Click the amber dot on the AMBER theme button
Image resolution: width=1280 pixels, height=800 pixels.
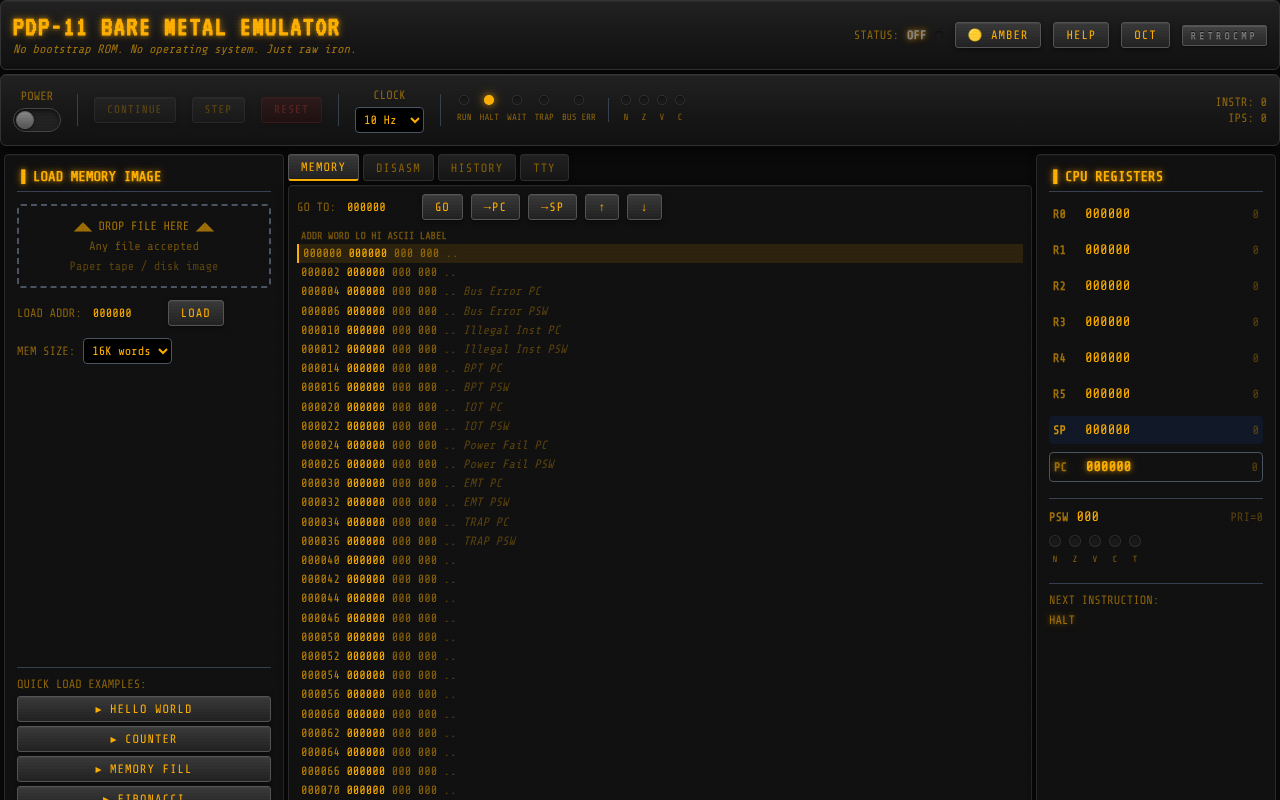click(974, 34)
